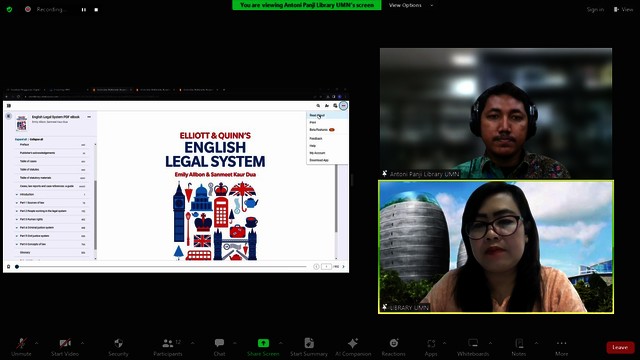Open the View Options dropdown
The width and height of the screenshot is (640, 360).
point(411,5)
